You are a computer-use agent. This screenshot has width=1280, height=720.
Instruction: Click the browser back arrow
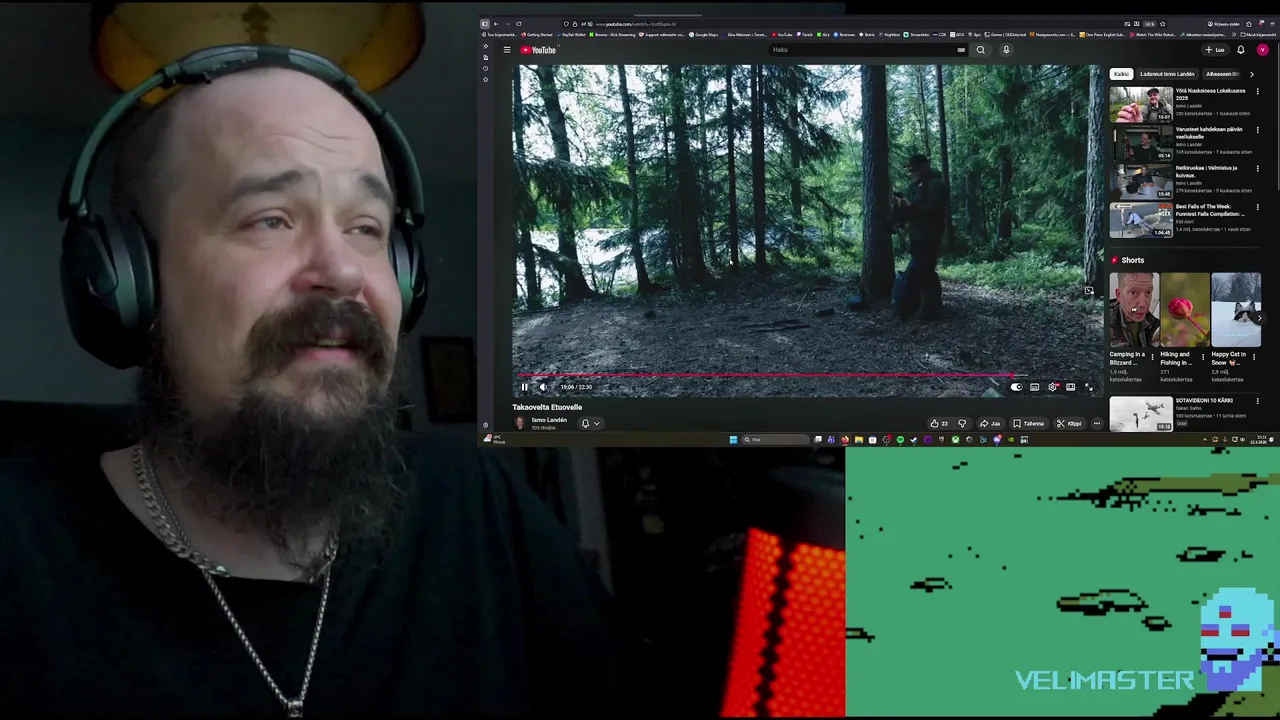pyautogui.click(x=496, y=24)
